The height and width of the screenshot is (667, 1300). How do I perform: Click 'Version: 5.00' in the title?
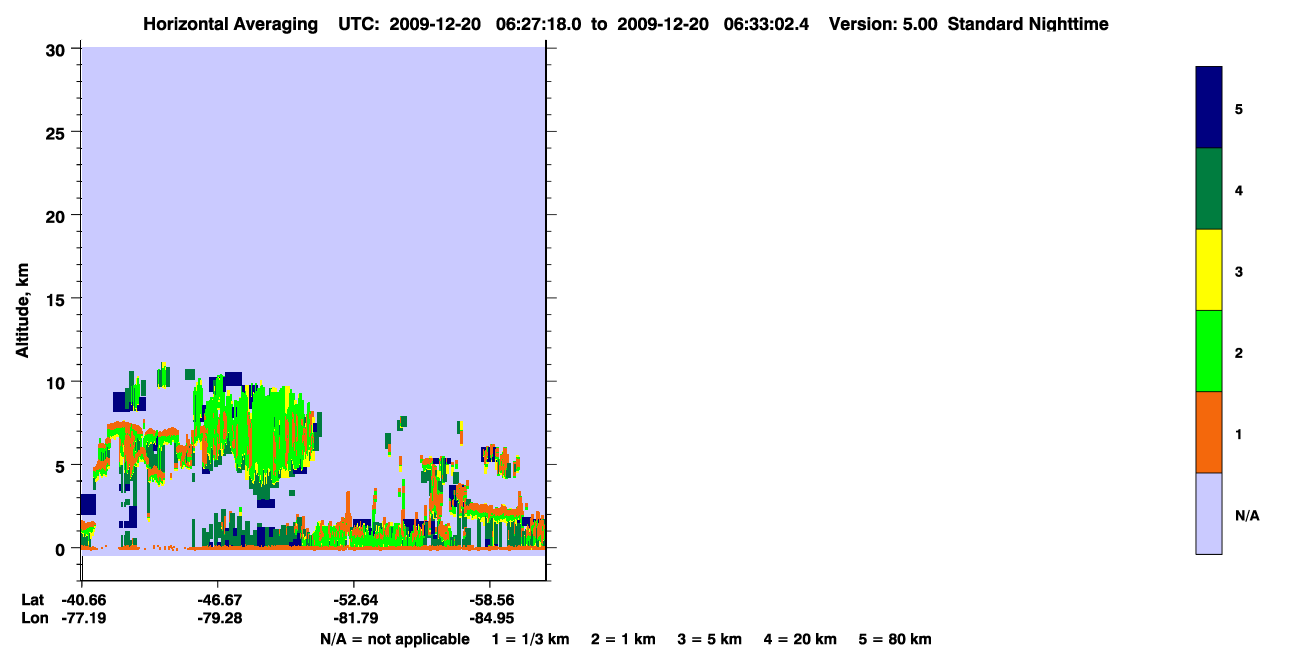click(883, 24)
